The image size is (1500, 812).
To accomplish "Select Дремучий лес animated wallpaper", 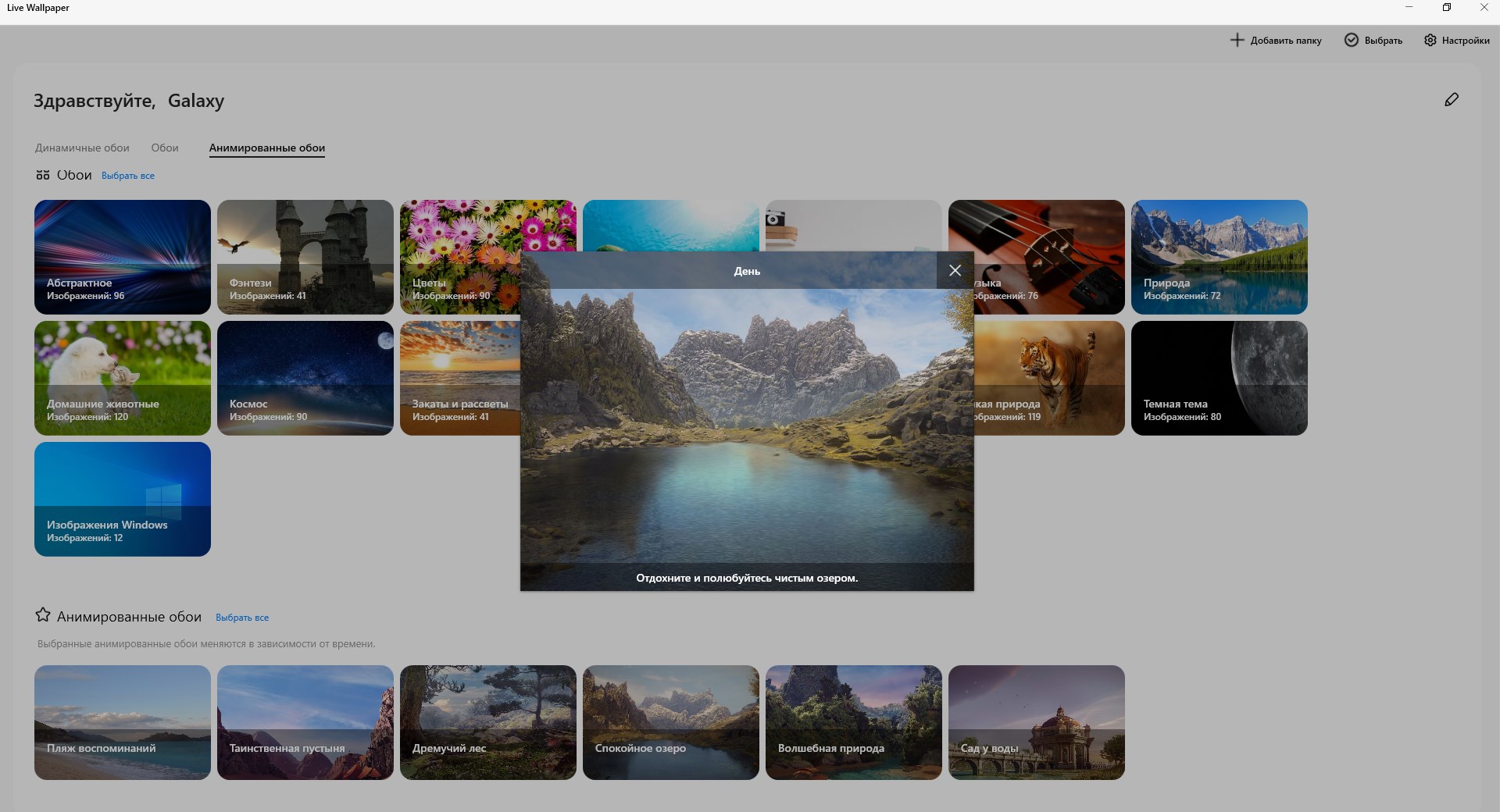I will (488, 722).
